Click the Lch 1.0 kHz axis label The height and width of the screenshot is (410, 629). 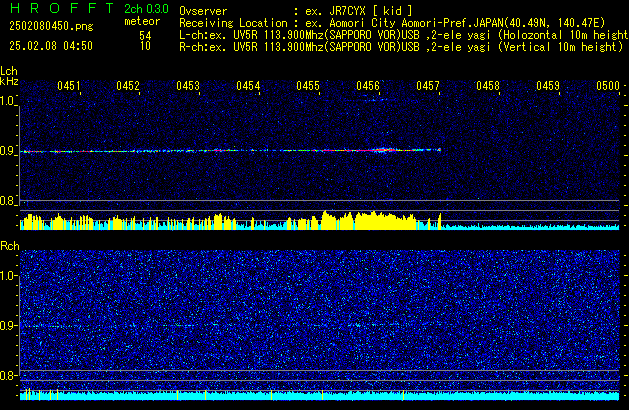point(8,101)
